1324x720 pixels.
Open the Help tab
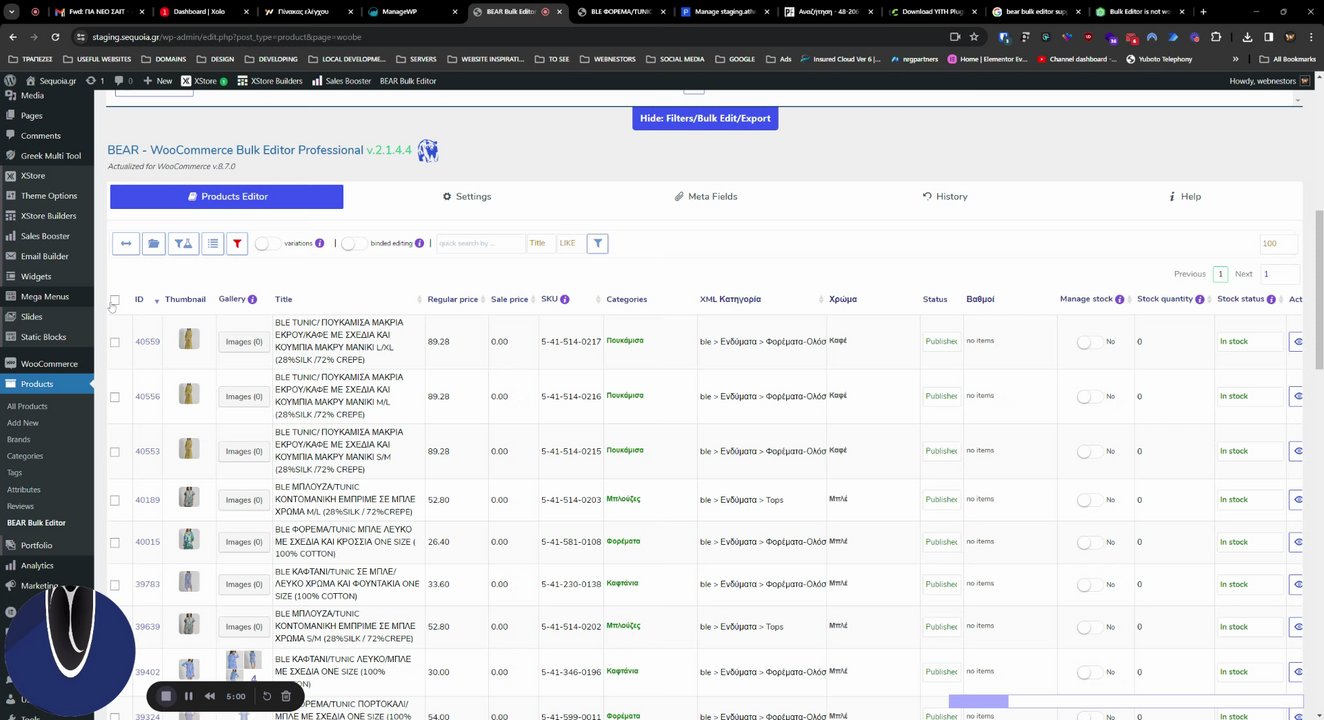1185,197
